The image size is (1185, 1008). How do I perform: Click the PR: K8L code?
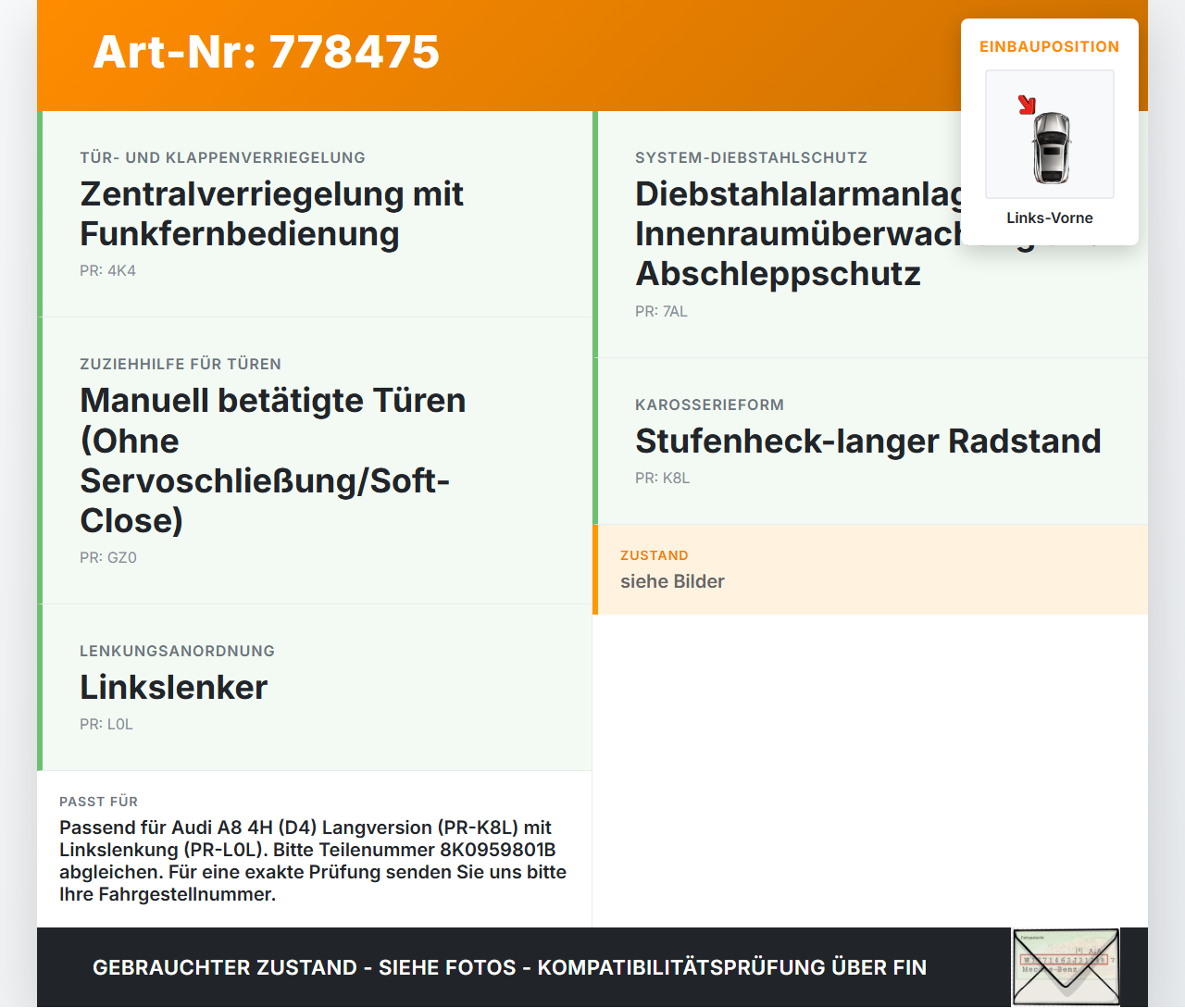[x=662, y=479]
